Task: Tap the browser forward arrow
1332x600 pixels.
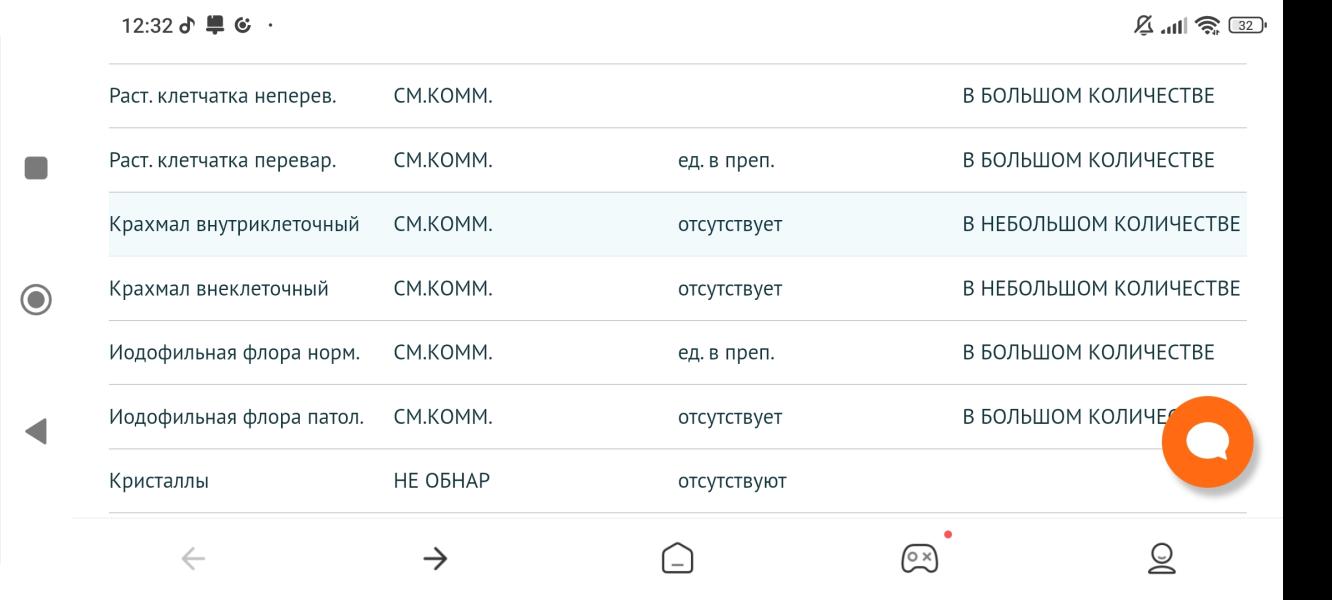Action: (x=435, y=559)
